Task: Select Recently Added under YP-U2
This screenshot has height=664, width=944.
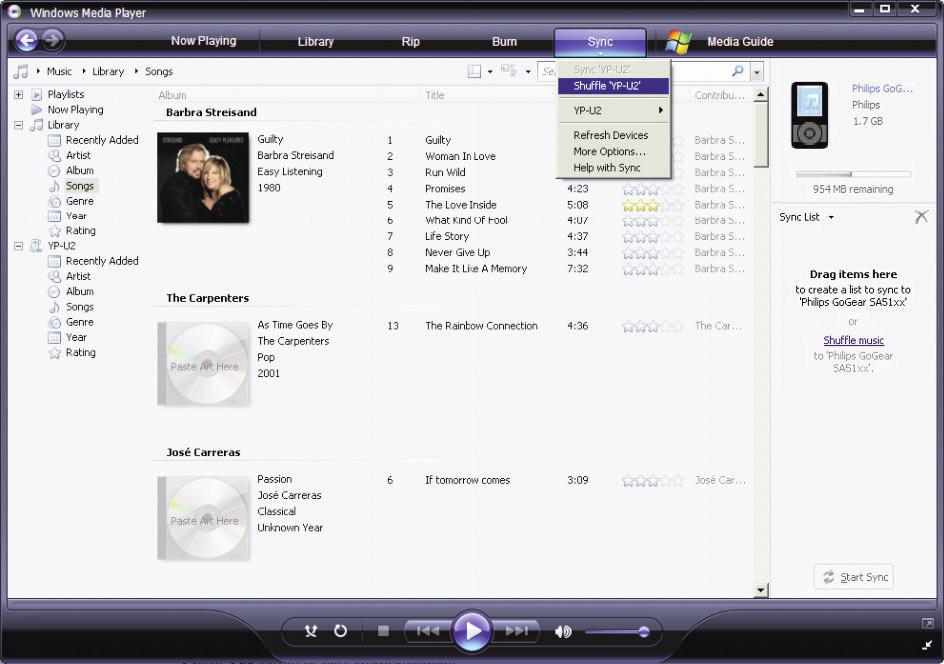Action: tap(102, 261)
